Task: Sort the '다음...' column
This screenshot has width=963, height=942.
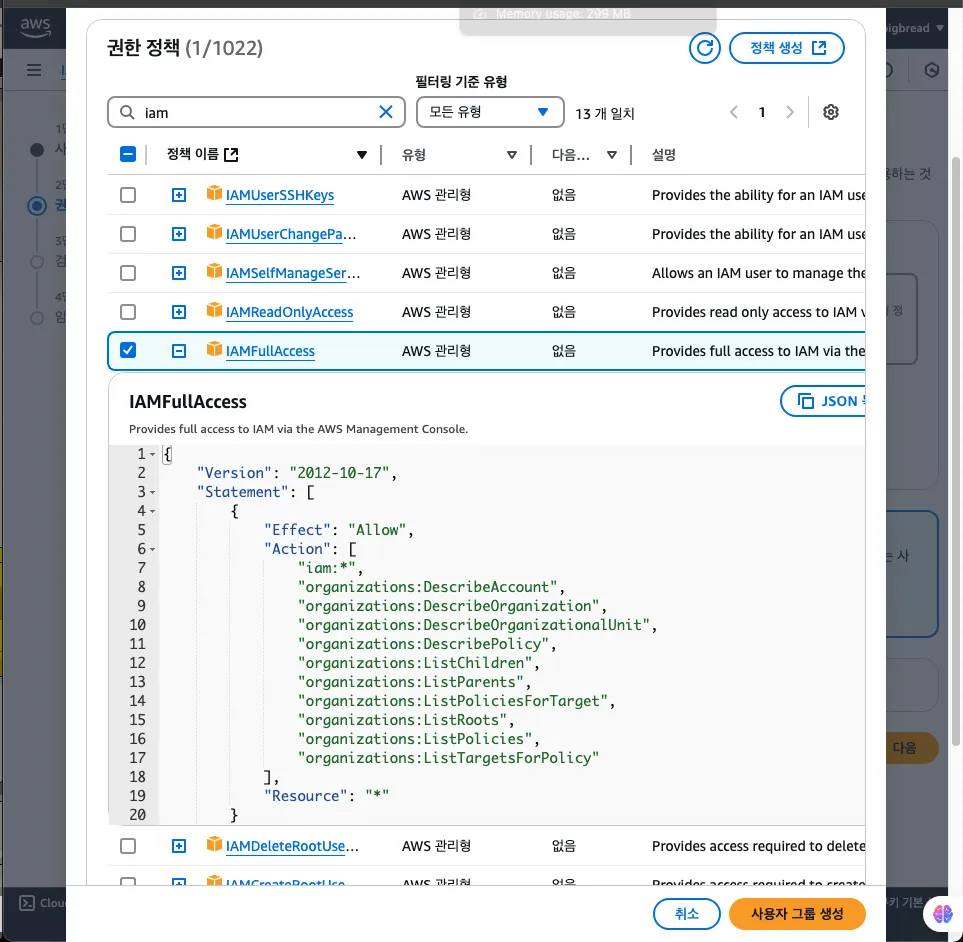Action: 612,155
